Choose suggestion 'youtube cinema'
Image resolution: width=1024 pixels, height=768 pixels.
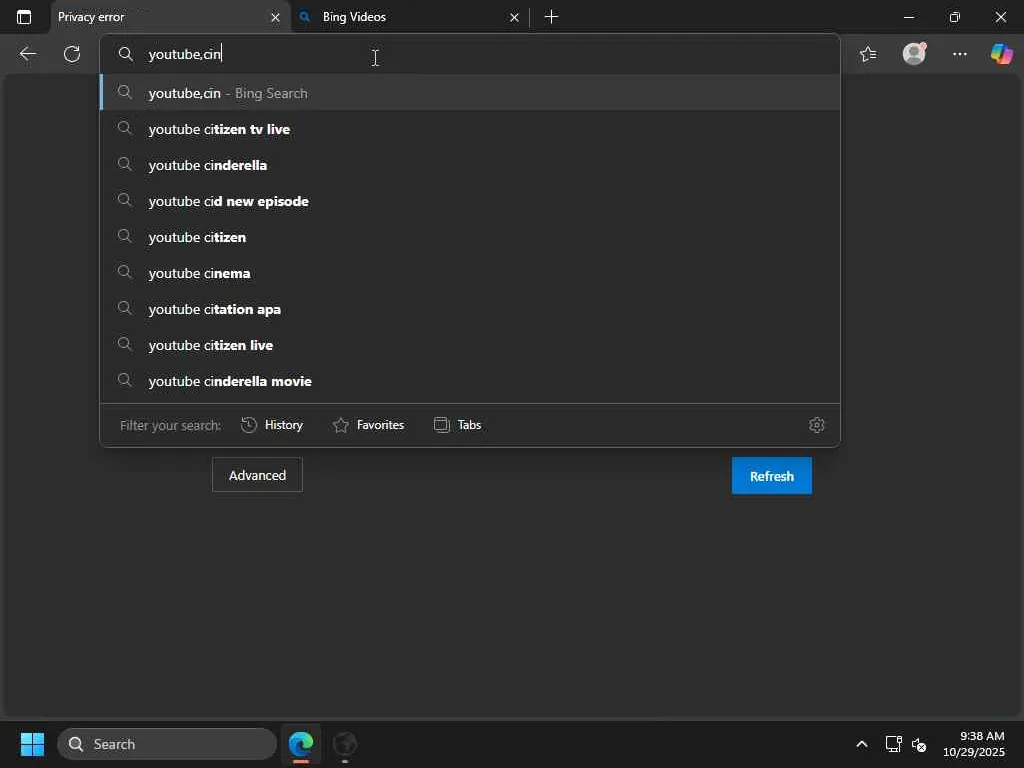click(470, 273)
